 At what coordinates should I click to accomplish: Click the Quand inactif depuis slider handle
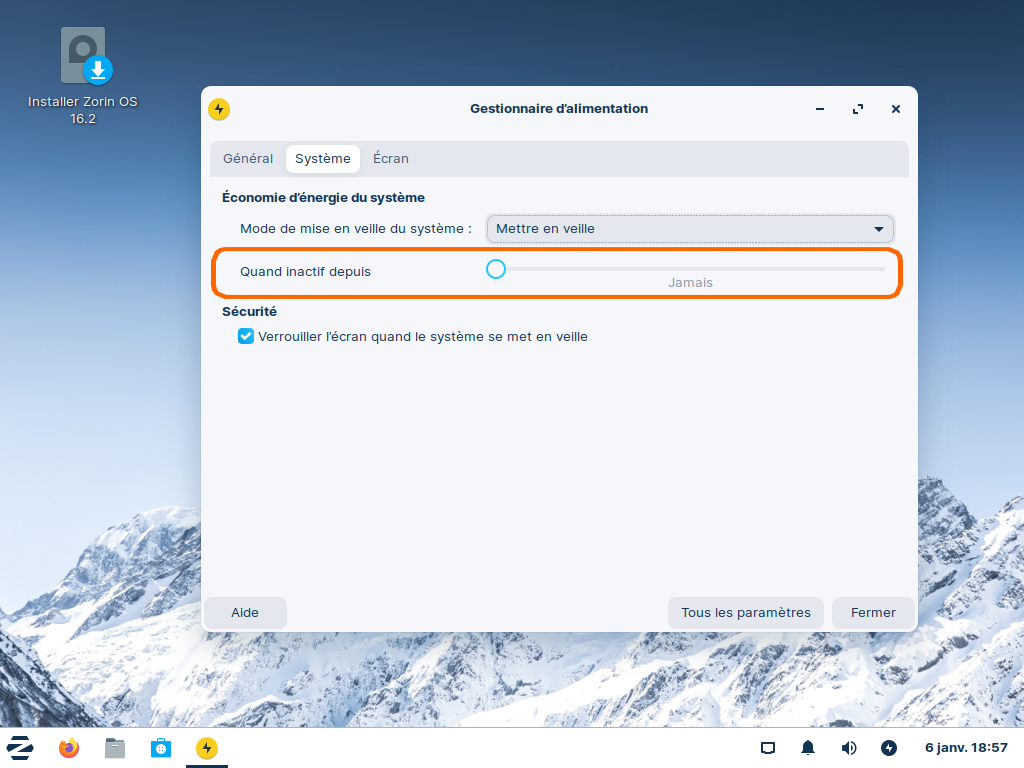(495, 269)
